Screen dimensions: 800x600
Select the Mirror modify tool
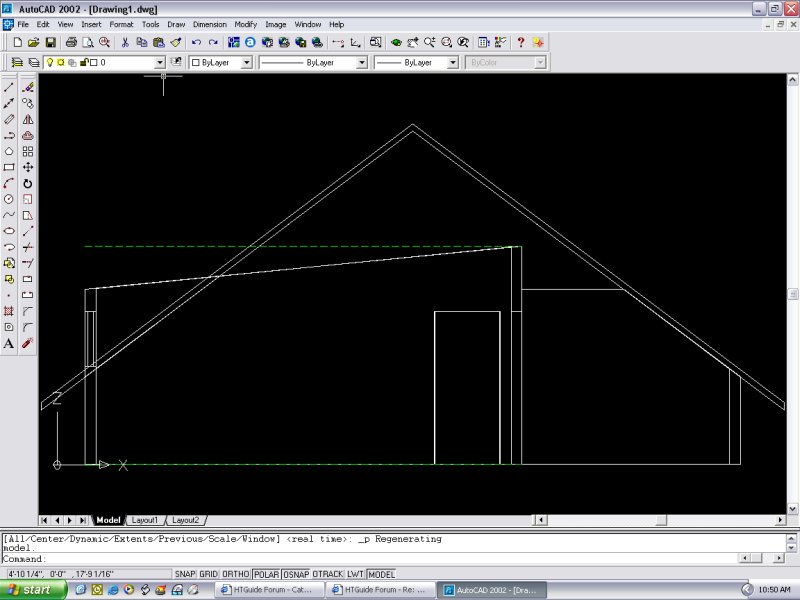(x=28, y=119)
